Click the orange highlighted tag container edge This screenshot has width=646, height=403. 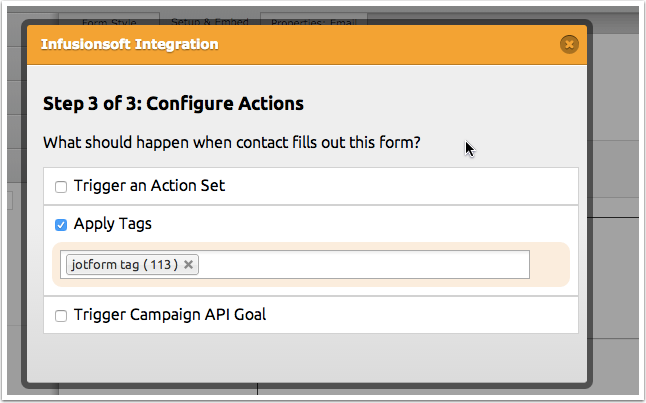(x=550, y=265)
